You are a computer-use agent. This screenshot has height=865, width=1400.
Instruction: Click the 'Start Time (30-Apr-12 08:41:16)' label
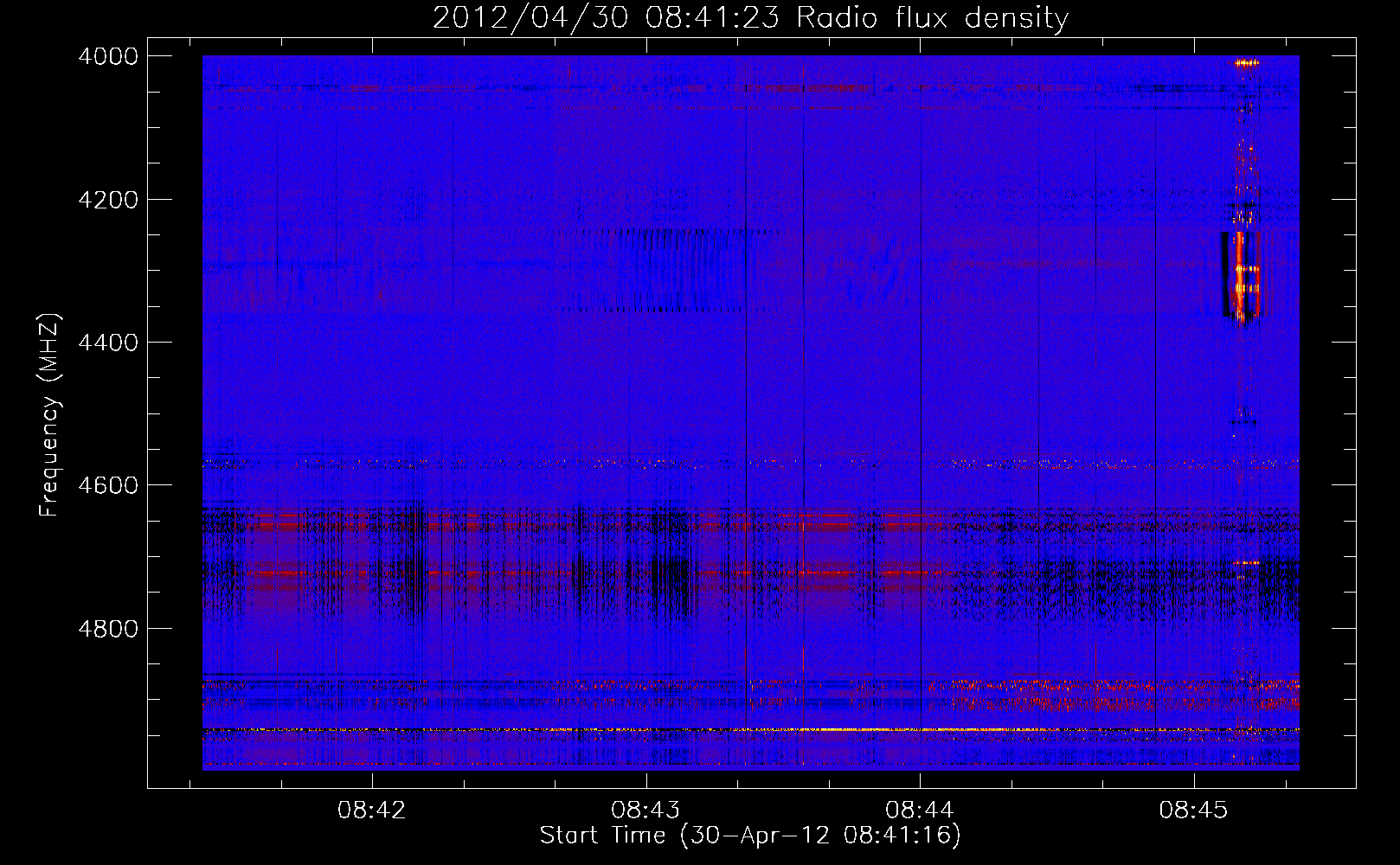pos(750,836)
